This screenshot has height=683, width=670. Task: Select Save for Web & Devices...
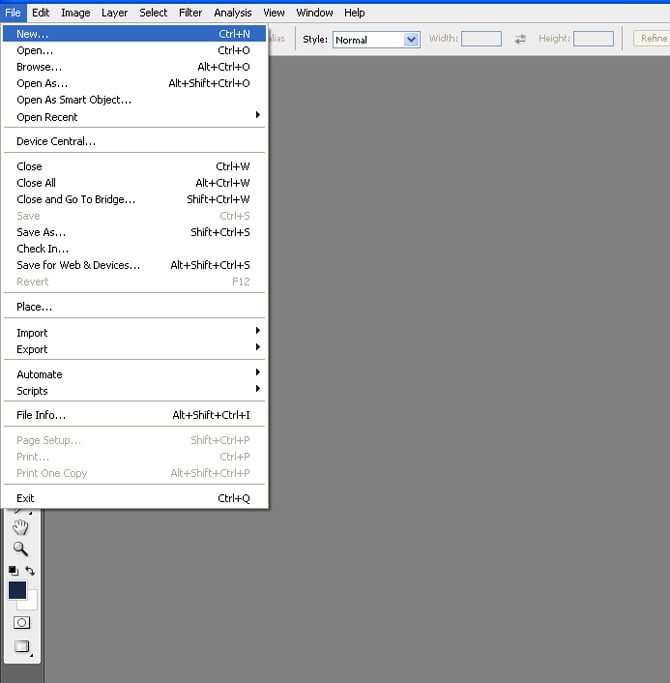(x=78, y=265)
